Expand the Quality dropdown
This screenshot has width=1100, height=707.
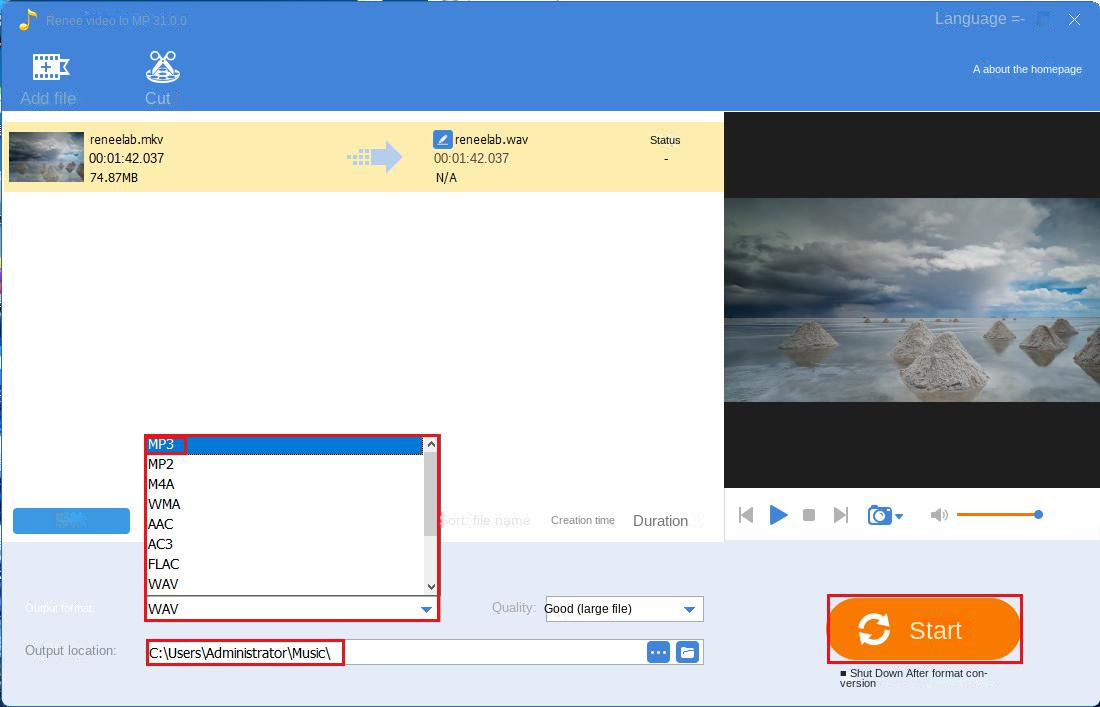[689, 609]
